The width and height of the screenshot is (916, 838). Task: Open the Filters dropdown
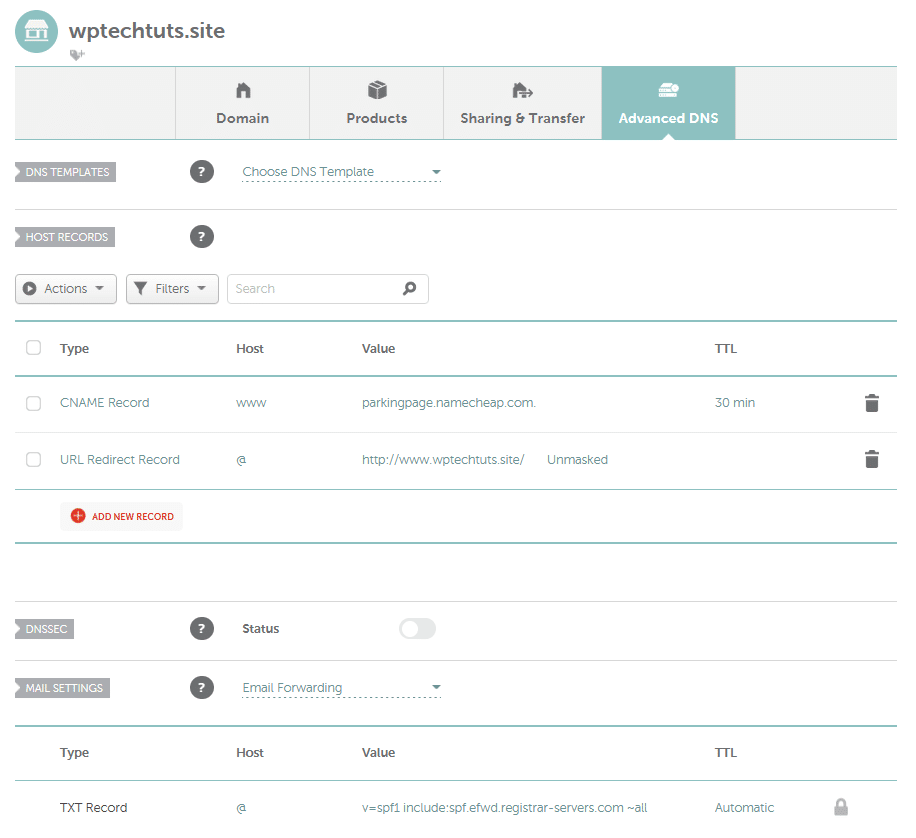pos(172,289)
